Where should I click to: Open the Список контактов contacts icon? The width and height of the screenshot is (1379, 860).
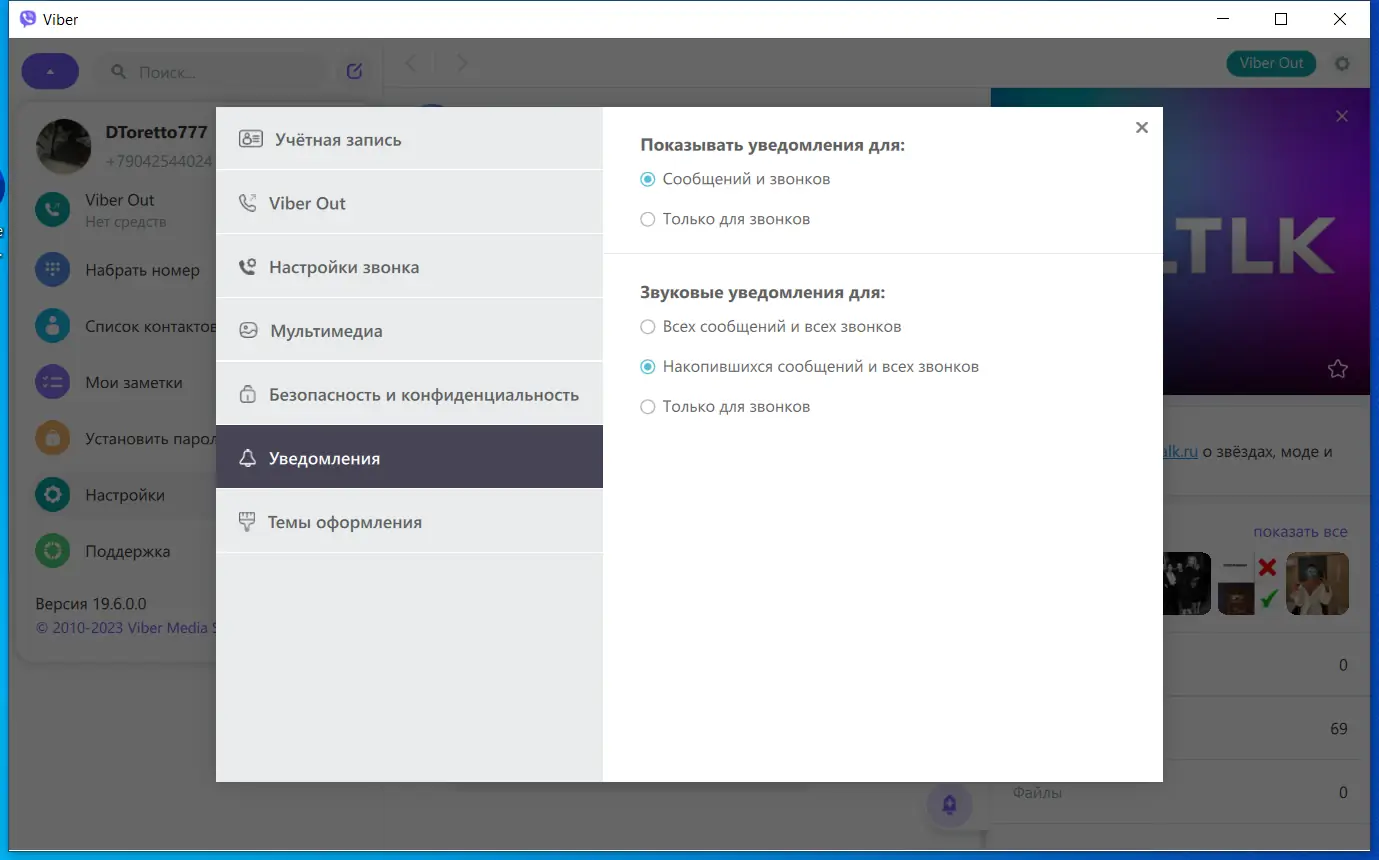tap(52, 325)
